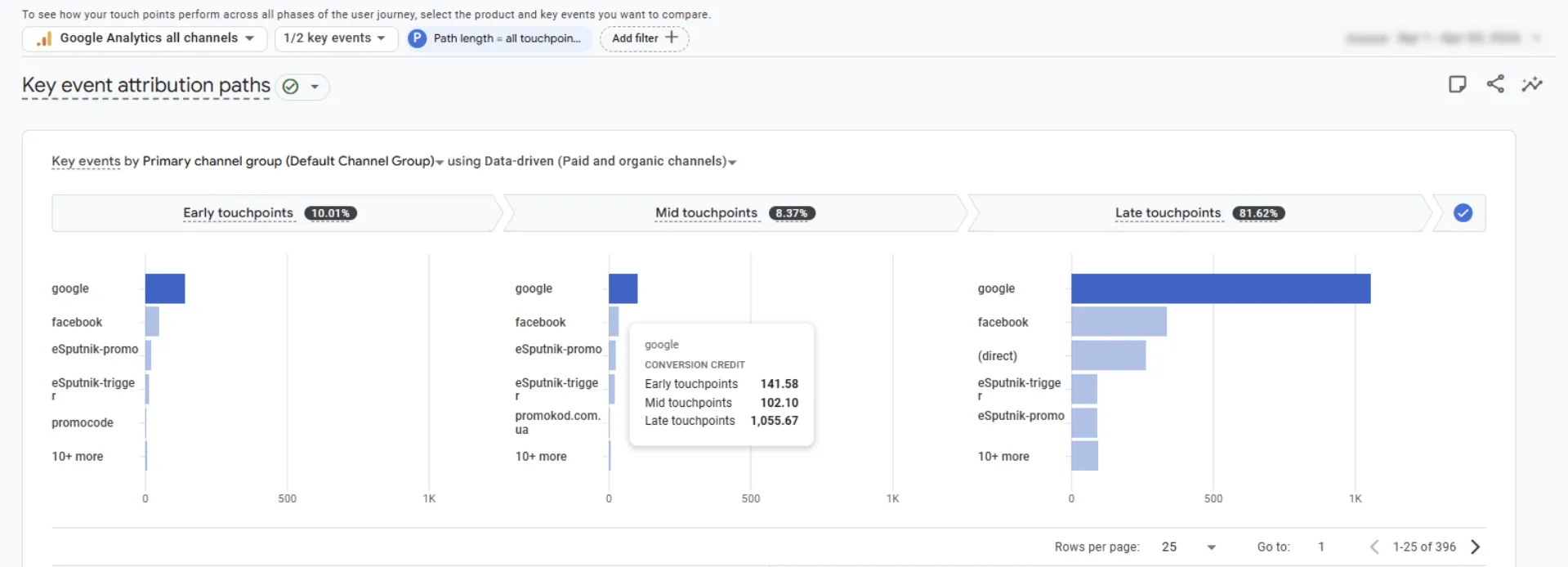This screenshot has width=1568, height=567.
Task: Click the 10+ more bar in Late touchpoints
Action: [x=1084, y=456]
